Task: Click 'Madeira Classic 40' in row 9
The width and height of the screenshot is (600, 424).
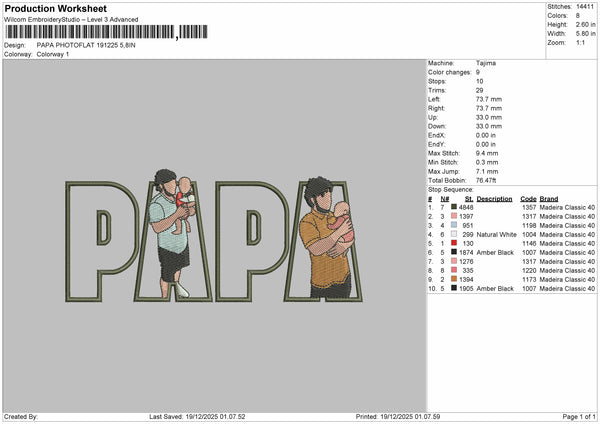Action: (567, 279)
